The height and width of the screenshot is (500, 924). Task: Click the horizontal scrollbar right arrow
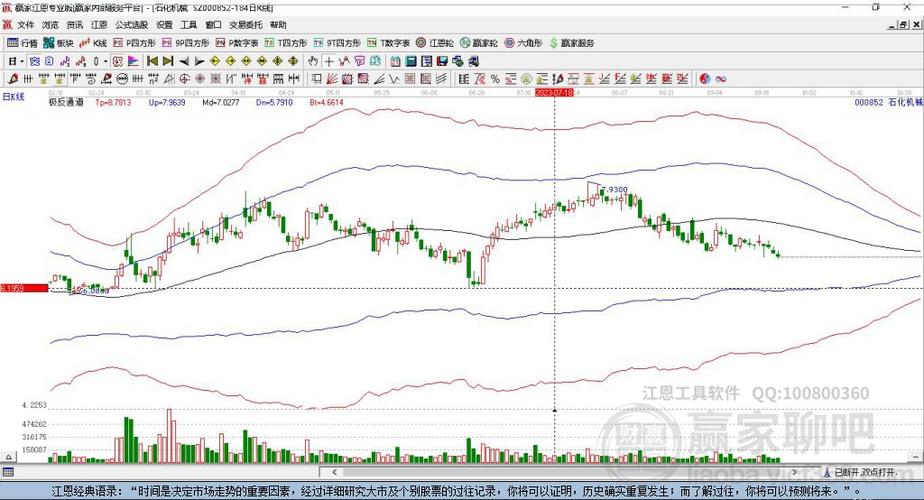(x=794, y=472)
